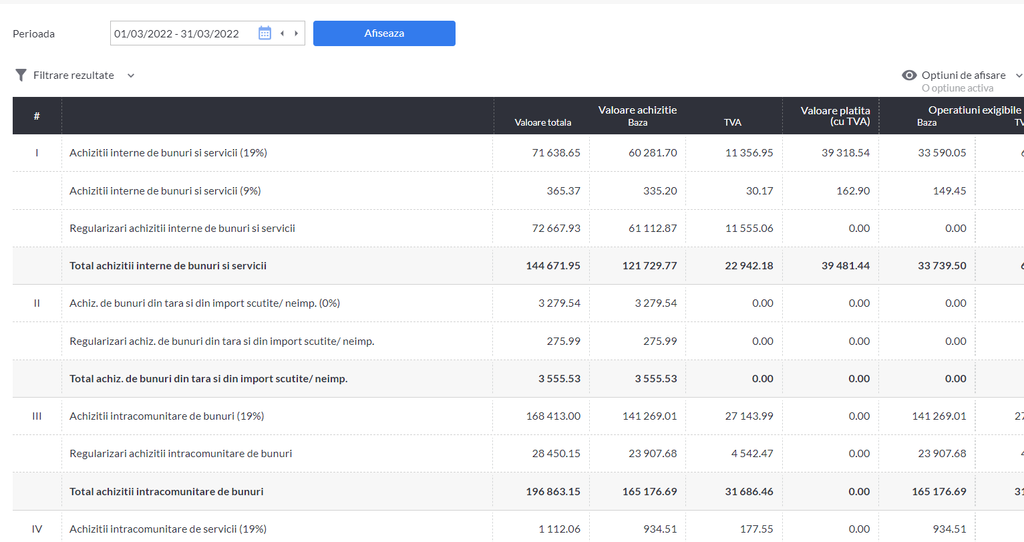
Task: Click value 1 112.06
Action: coord(560,529)
